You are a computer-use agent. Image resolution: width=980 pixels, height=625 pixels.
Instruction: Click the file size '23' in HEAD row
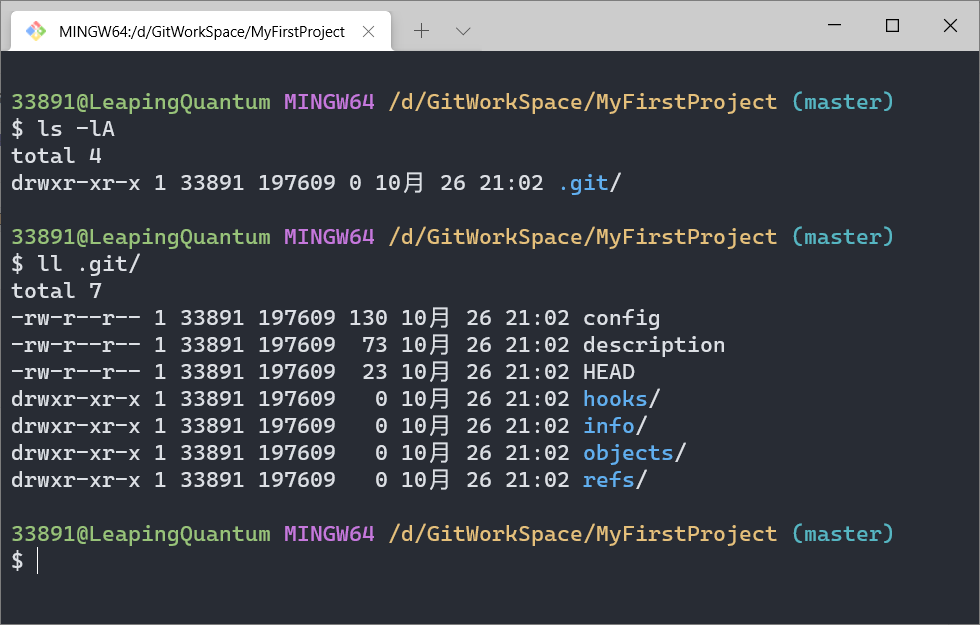(x=374, y=372)
